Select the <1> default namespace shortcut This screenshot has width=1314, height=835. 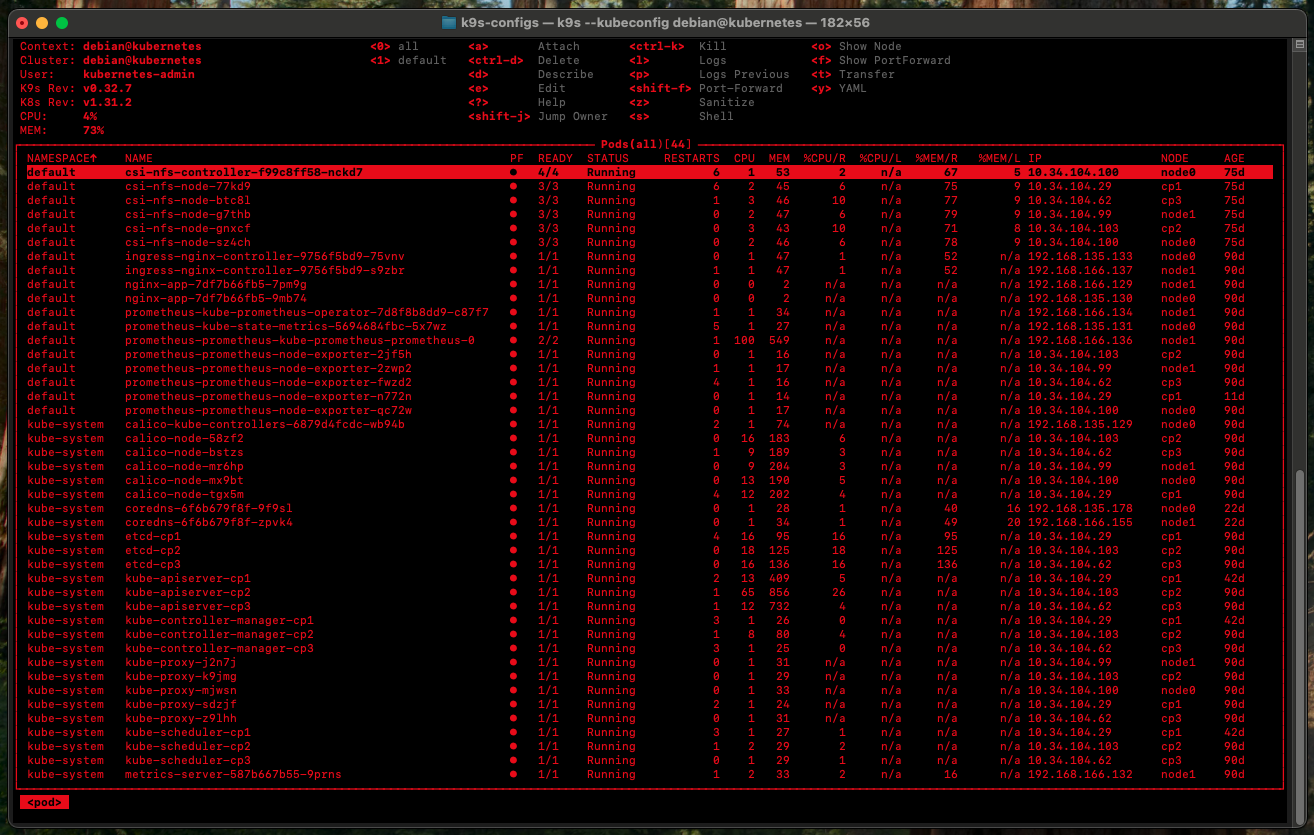(408, 60)
